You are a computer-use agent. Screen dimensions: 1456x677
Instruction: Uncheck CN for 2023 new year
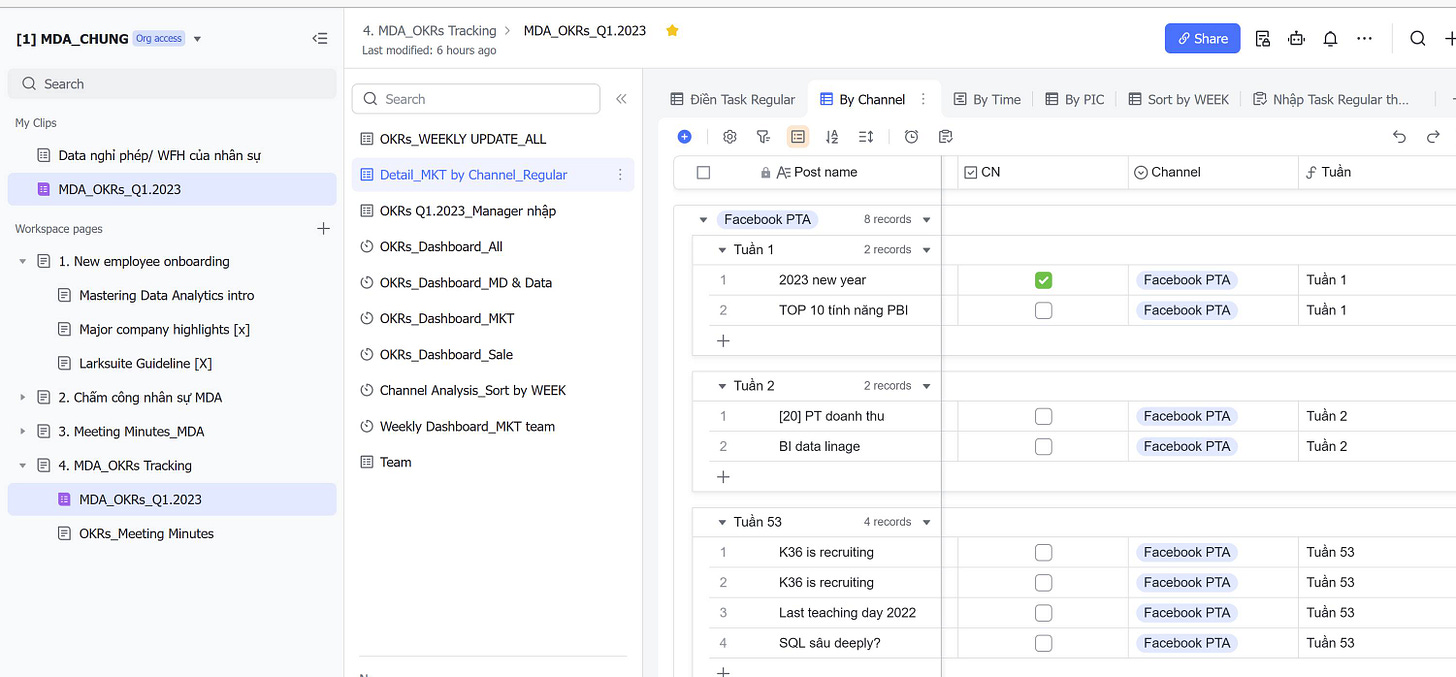(x=1043, y=280)
